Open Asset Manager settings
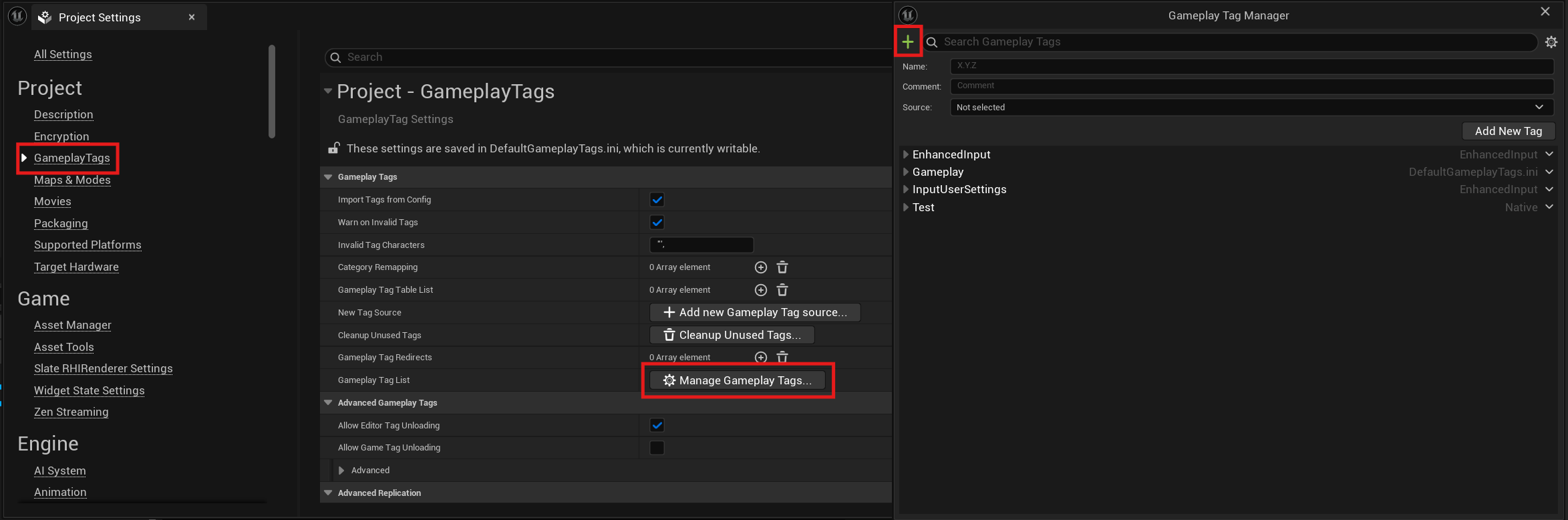 [x=73, y=325]
